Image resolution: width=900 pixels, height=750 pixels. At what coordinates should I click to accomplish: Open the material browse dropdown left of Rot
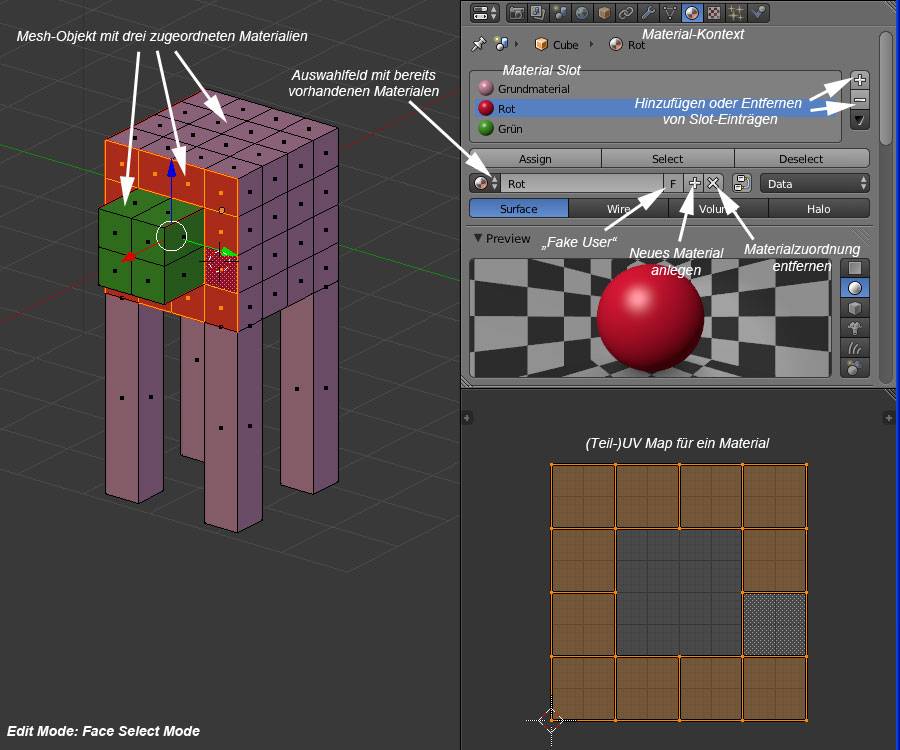pos(485,183)
